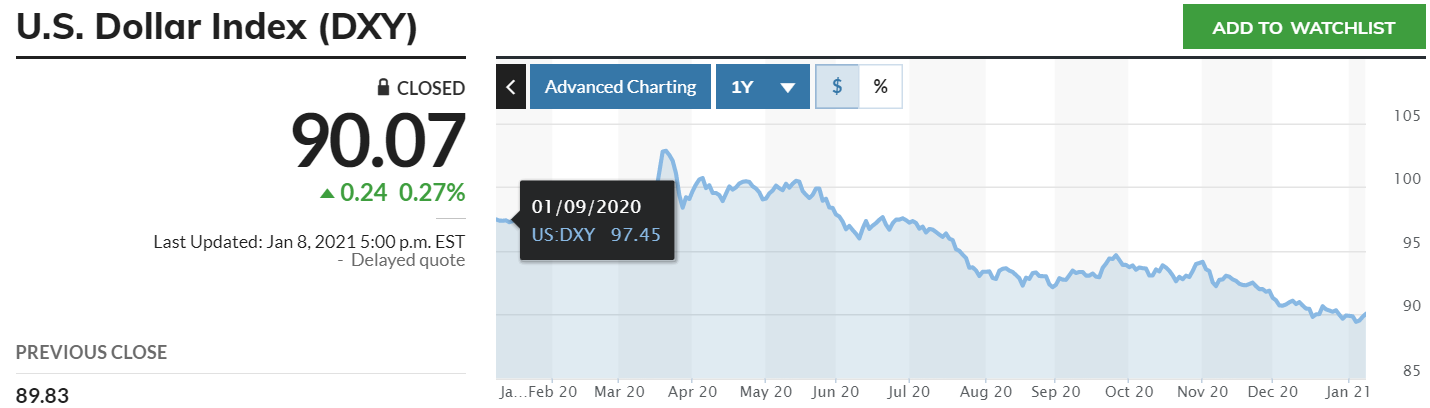Click the green up-triangle change indicator
The image size is (1430, 408).
click(327, 192)
